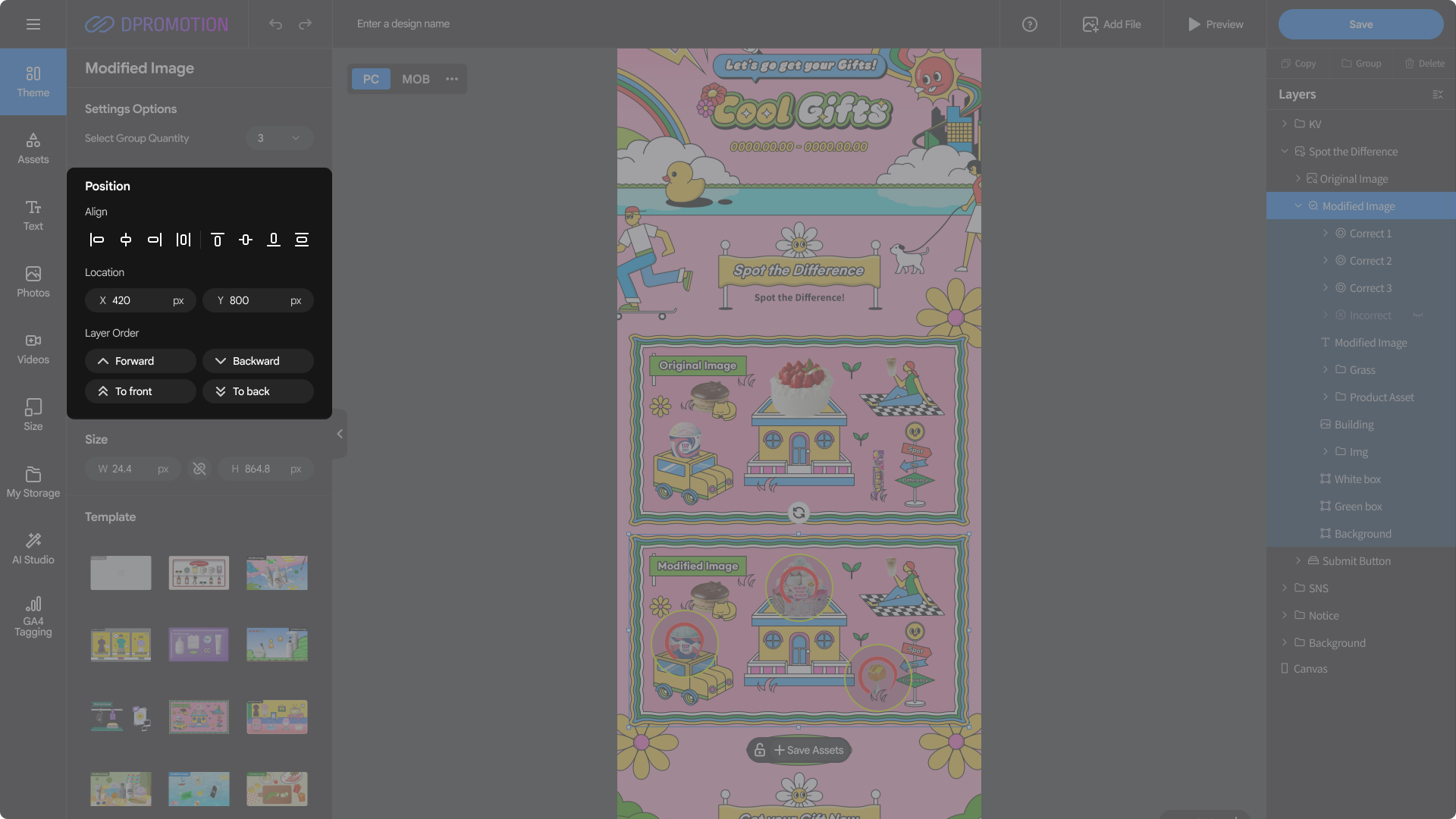Click the To front button
The height and width of the screenshot is (819, 1456).
point(140,391)
